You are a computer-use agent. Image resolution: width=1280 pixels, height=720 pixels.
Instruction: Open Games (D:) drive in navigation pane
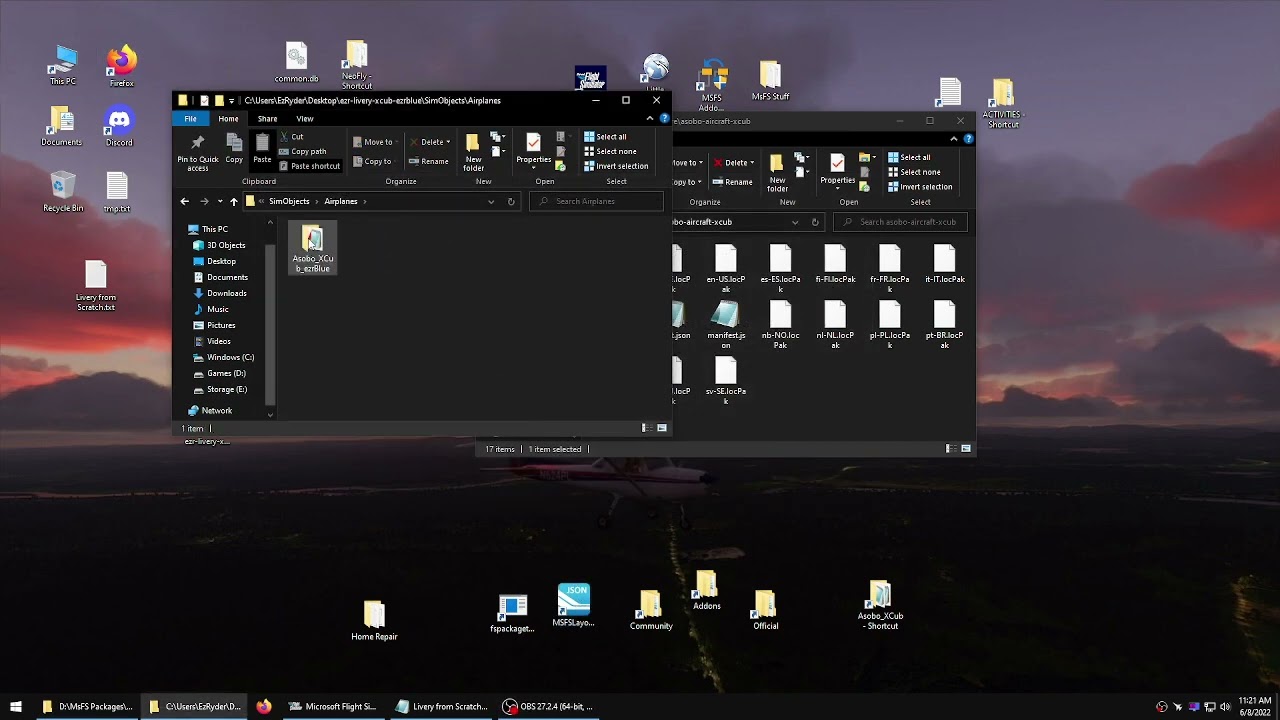[x=226, y=373]
